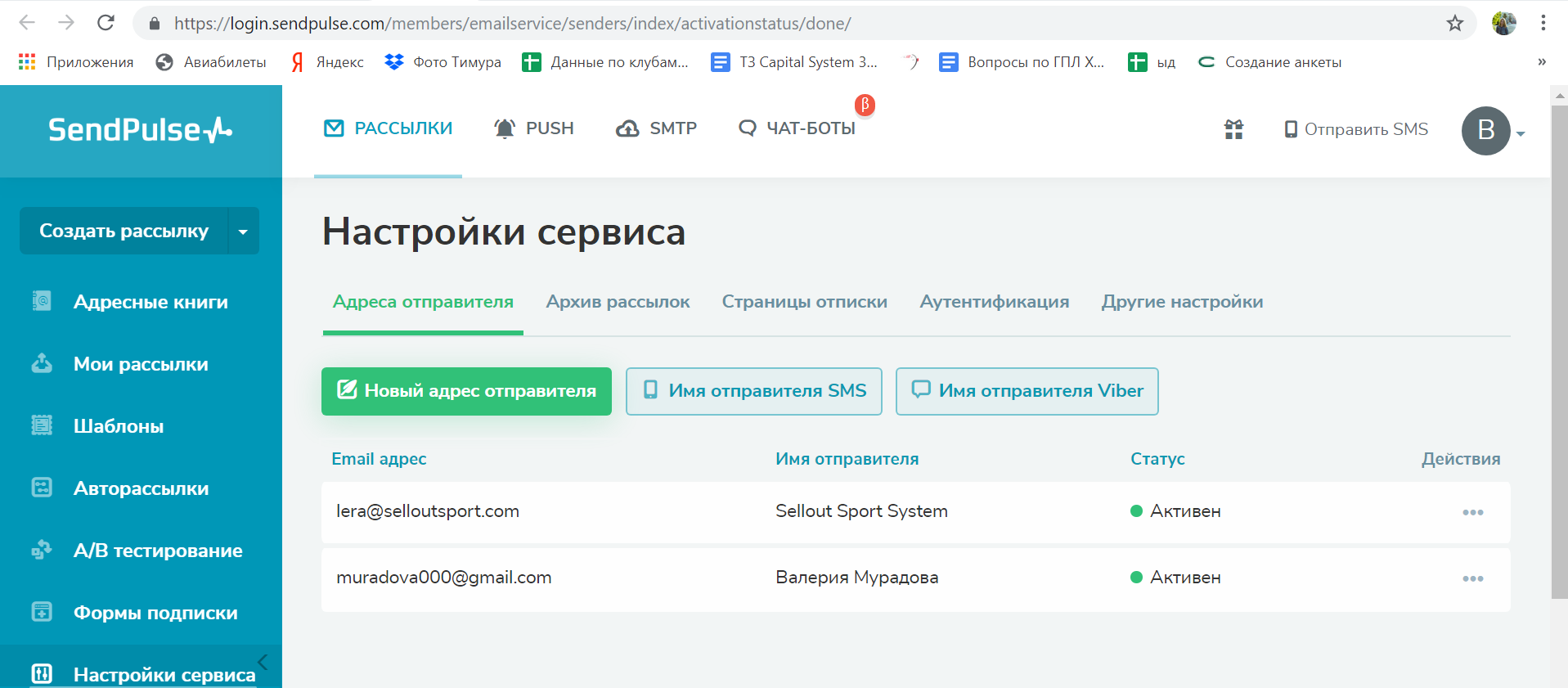The width and height of the screenshot is (1568, 688).
Task: Open actions menu for muradova000@gmail.com
Action: 1472,578
